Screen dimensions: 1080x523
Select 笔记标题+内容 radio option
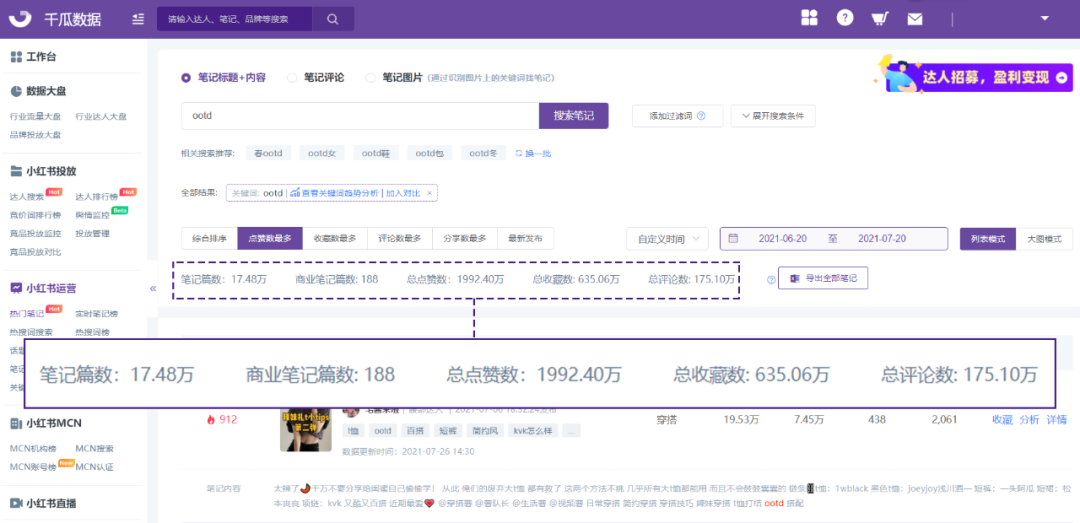point(186,77)
